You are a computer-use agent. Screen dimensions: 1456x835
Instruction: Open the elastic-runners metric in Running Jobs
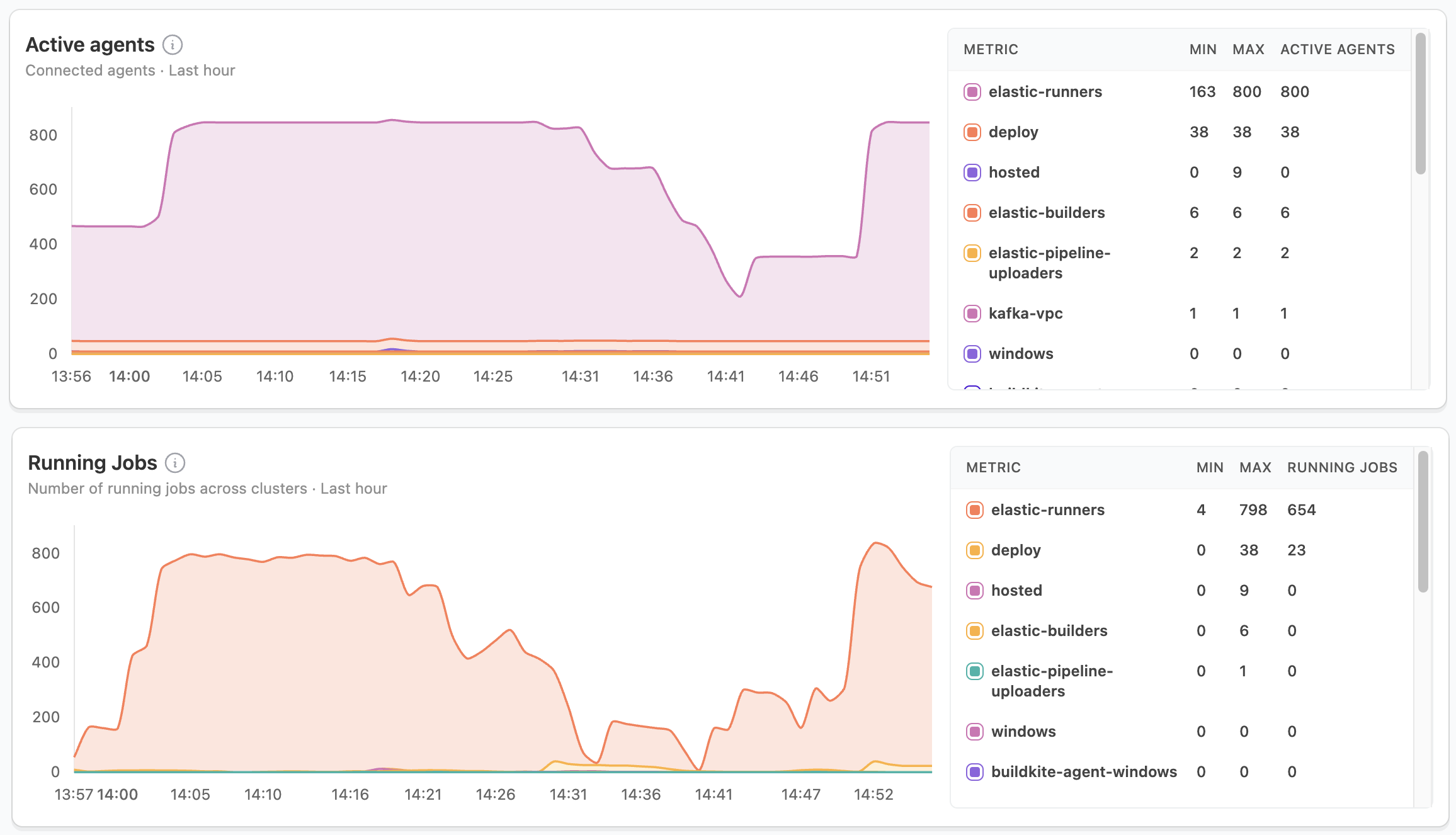point(1047,509)
